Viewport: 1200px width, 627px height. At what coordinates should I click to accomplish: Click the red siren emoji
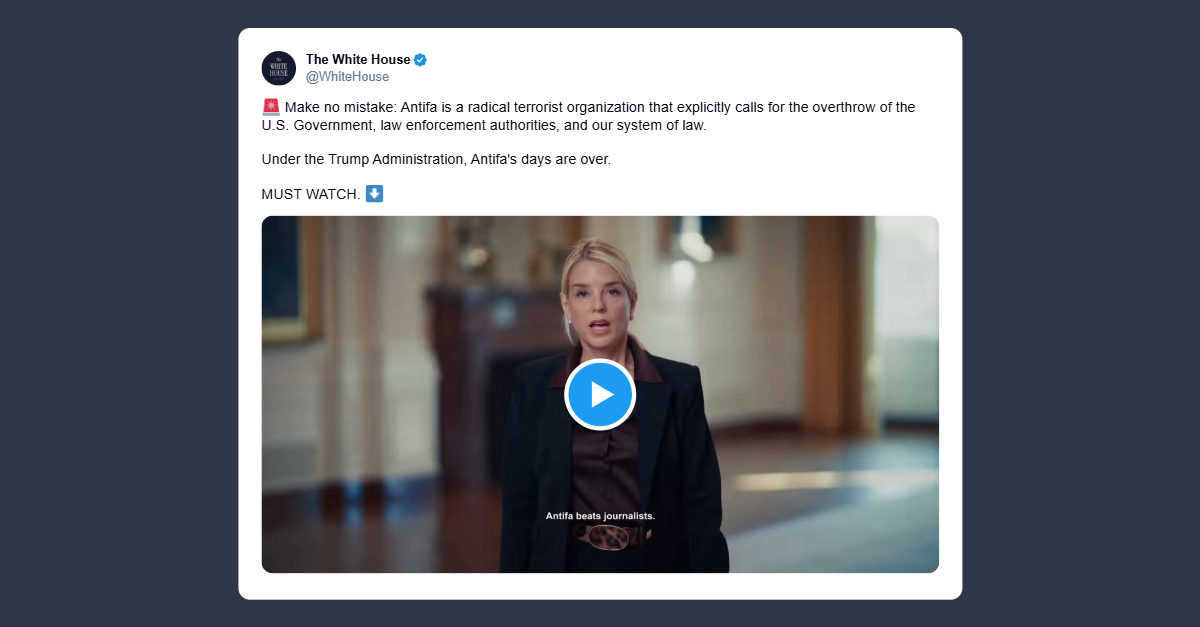point(270,107)
